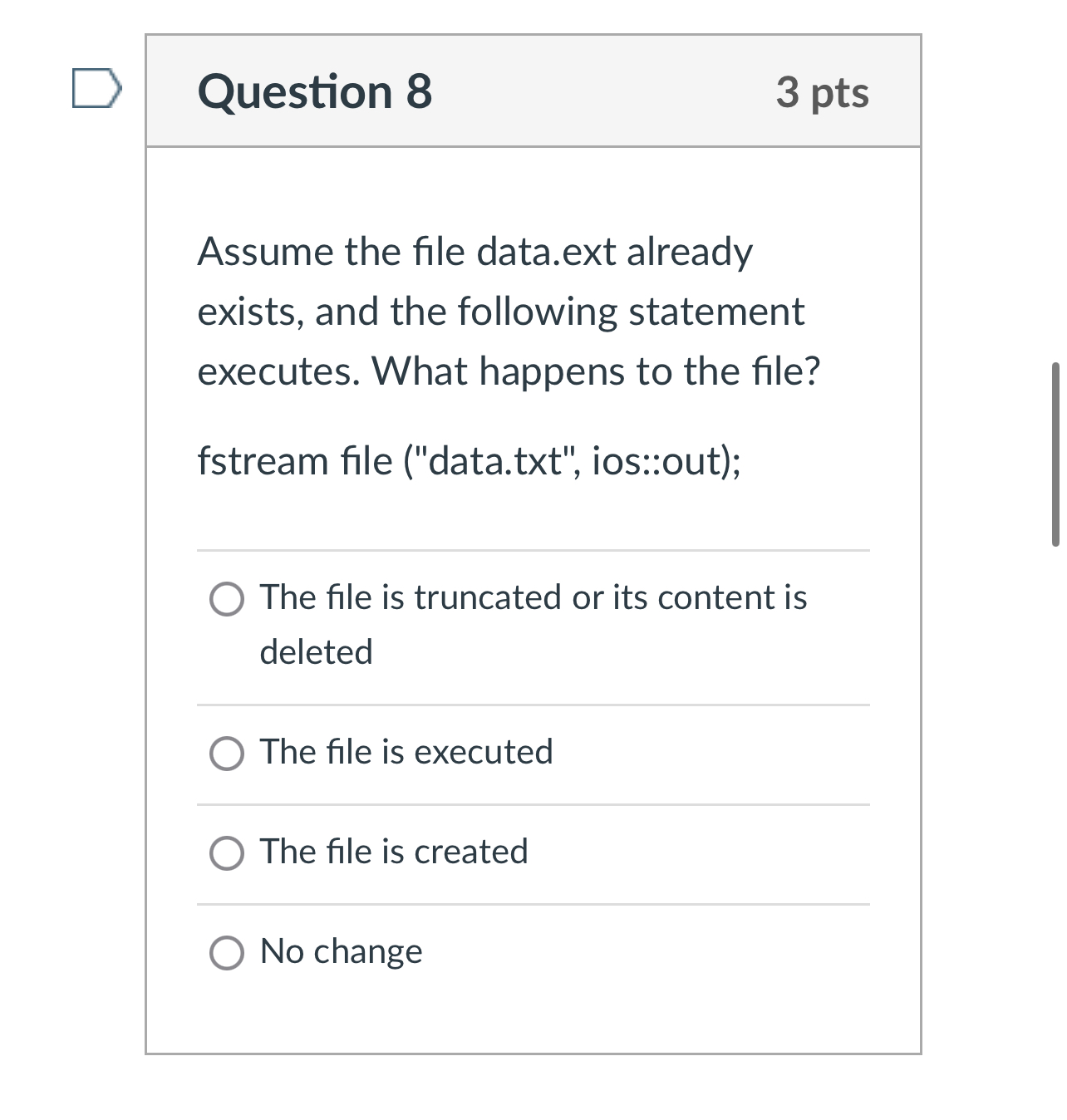Click the radio circle beside 'No change'
The image size is (1067, 1120).
225,951
